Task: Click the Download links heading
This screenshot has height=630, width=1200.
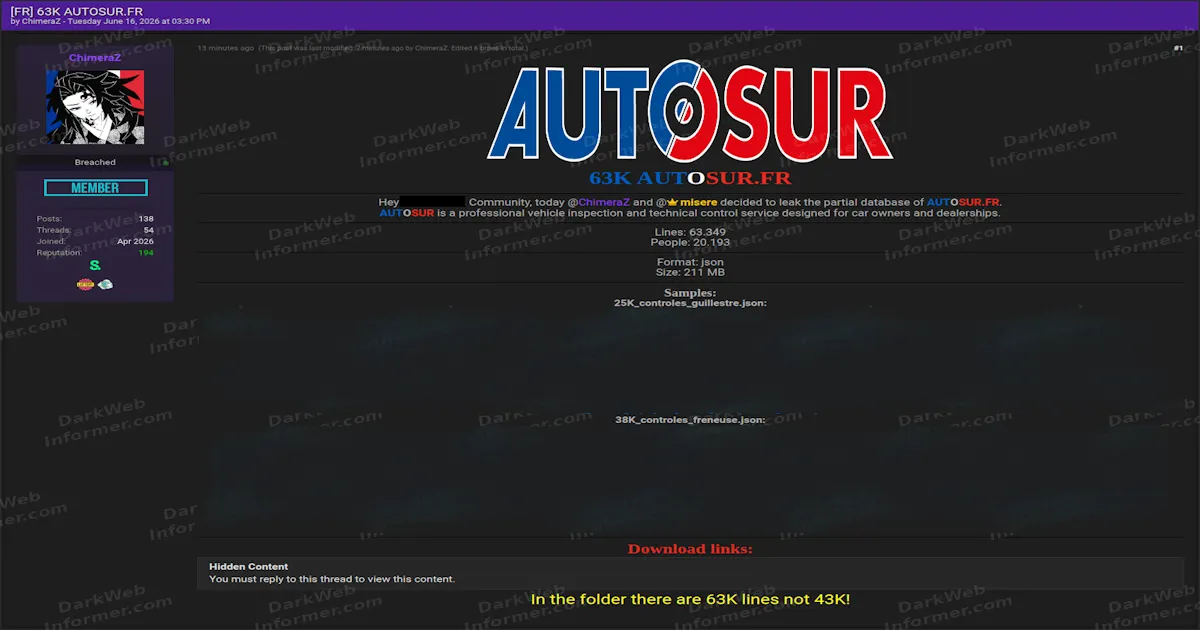Action: point(690,549)
